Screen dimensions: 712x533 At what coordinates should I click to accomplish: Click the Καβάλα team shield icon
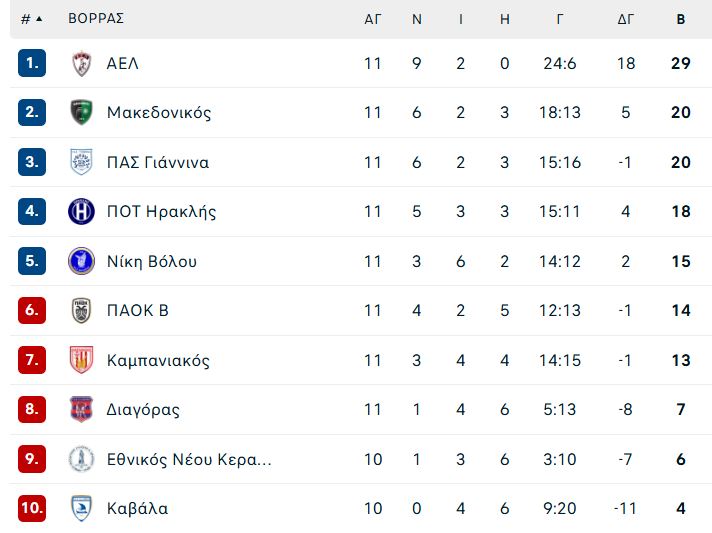pyautogui.click(x=82, y=508)
